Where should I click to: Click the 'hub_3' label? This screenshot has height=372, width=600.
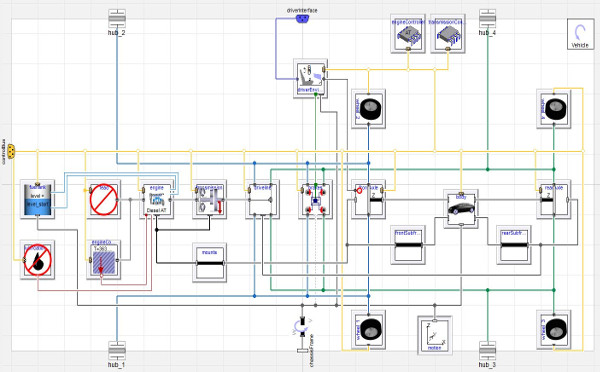tap(488, 365)
